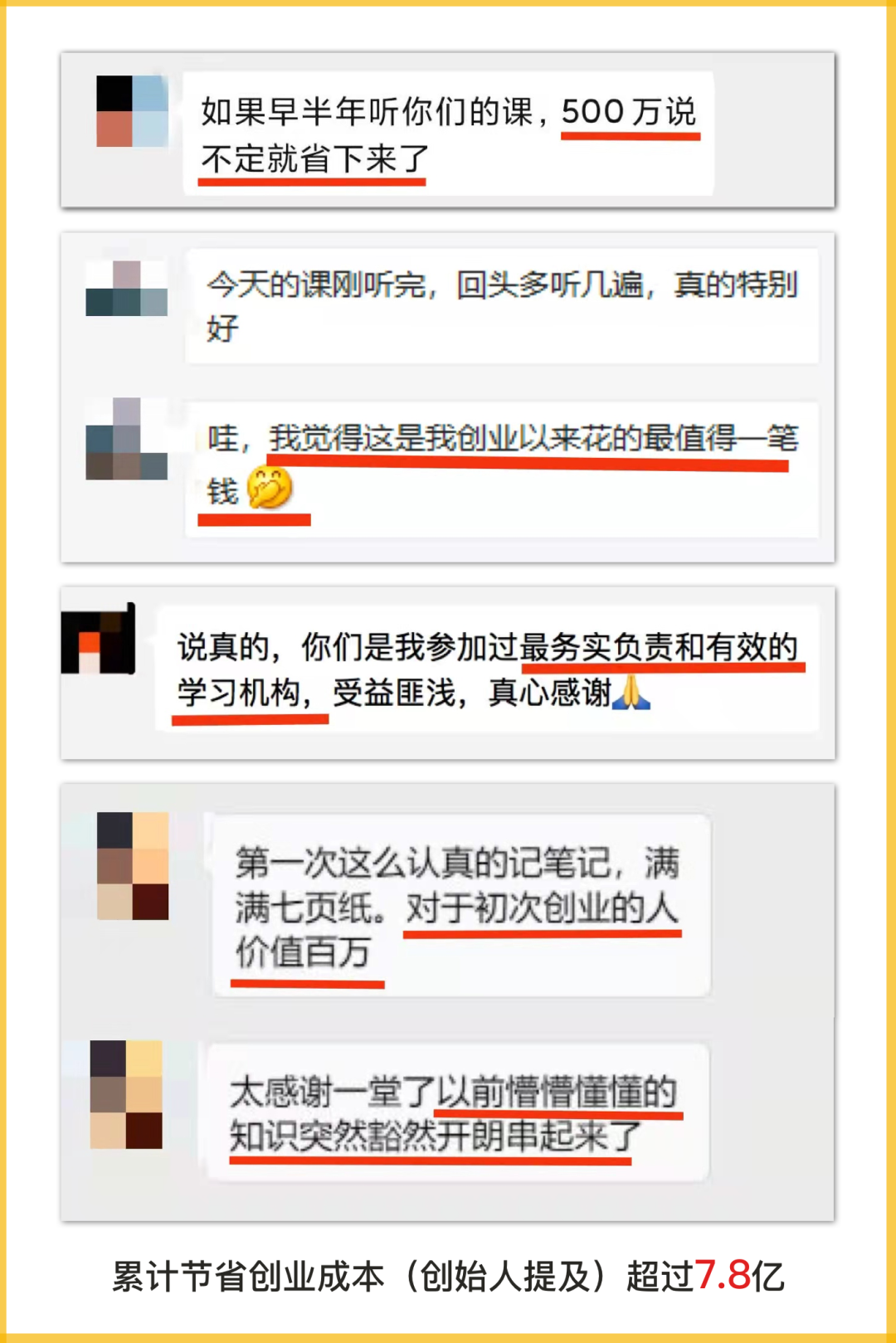
Task: Select the avatar beside the 哇 message
Action: tap(126, 438)
